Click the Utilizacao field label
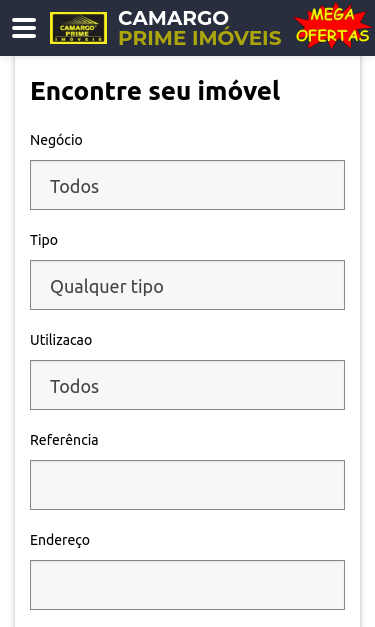This screenshot has height=627, width=375. [x=61, y=340]
